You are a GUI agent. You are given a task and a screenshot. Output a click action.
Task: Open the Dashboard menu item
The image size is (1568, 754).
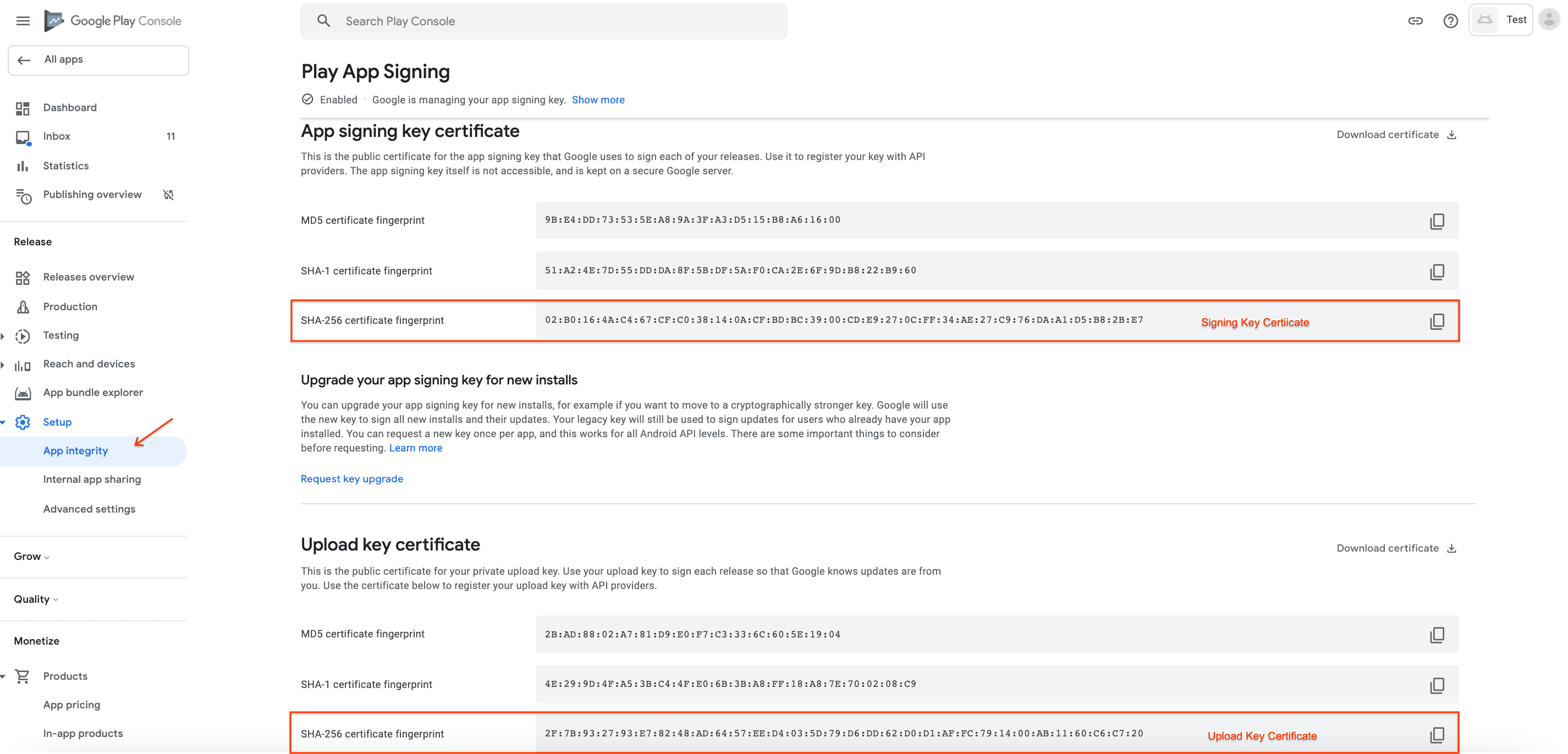click(69, 107)
